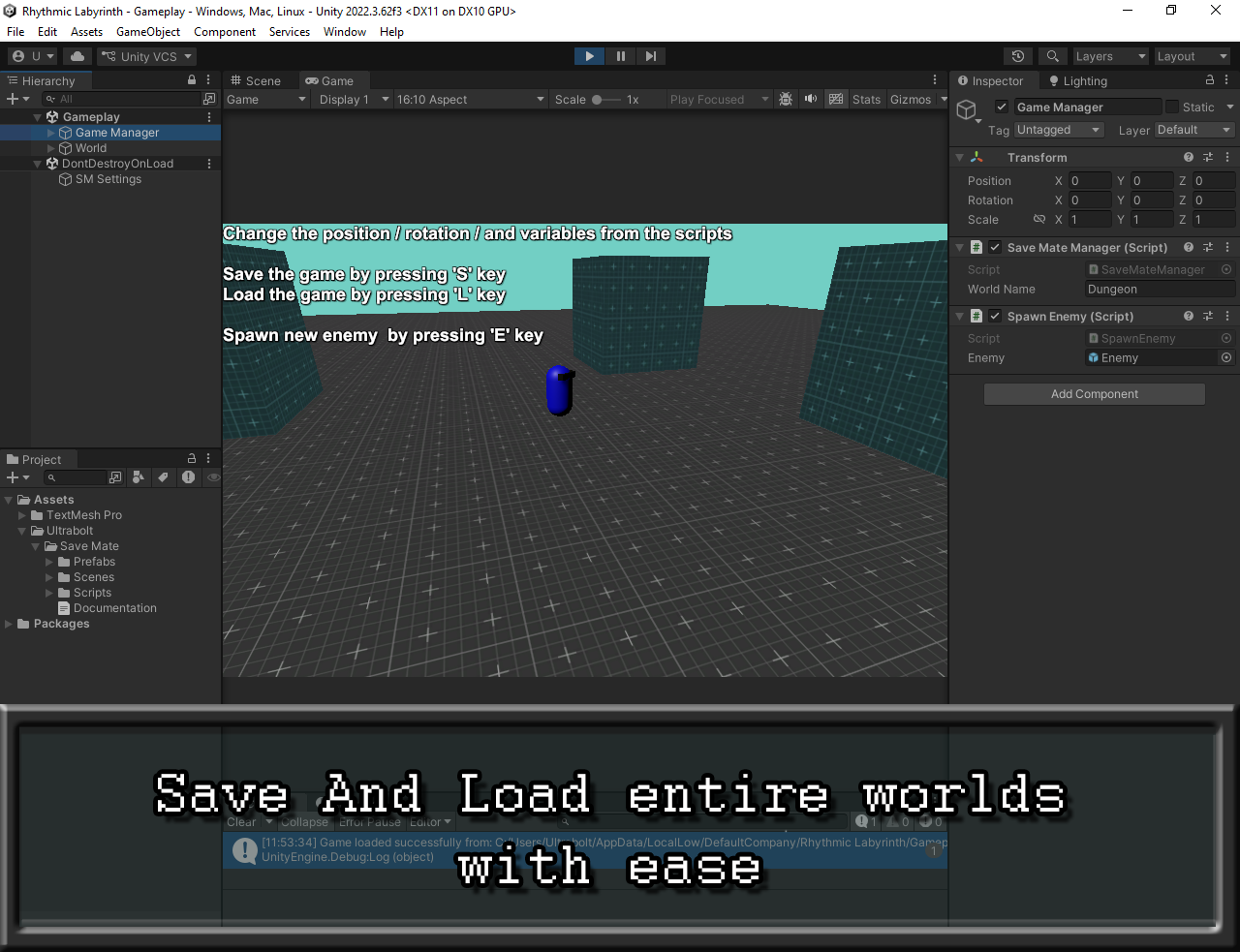Click the Add Component button

tap(1095, 394)
